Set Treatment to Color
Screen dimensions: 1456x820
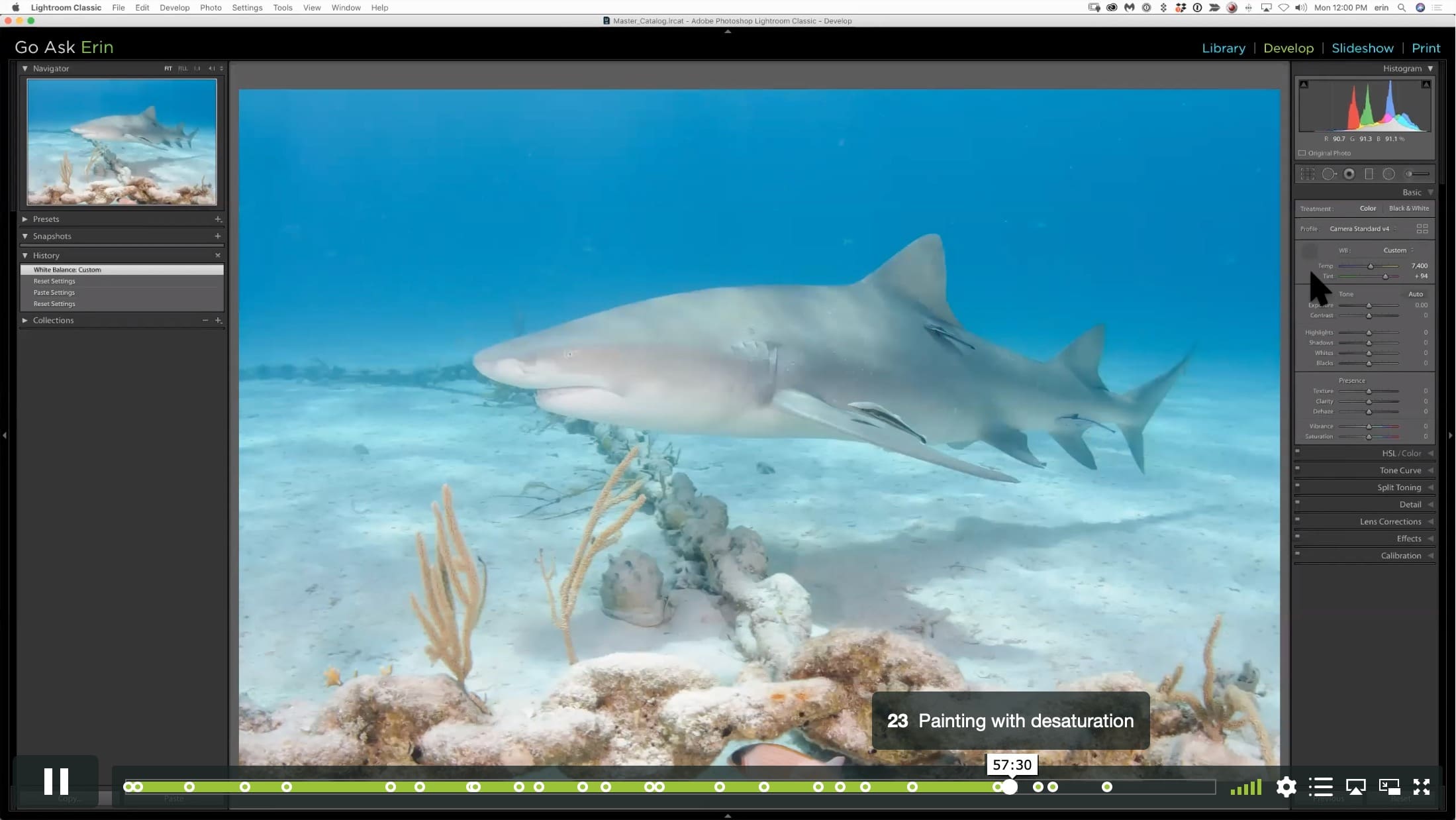pos(1368,209)
